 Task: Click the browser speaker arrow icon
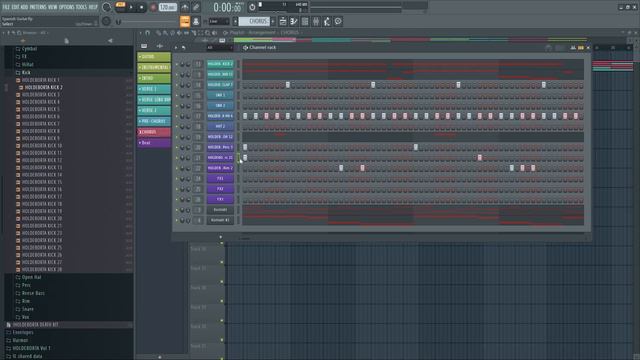click(110, 40)
